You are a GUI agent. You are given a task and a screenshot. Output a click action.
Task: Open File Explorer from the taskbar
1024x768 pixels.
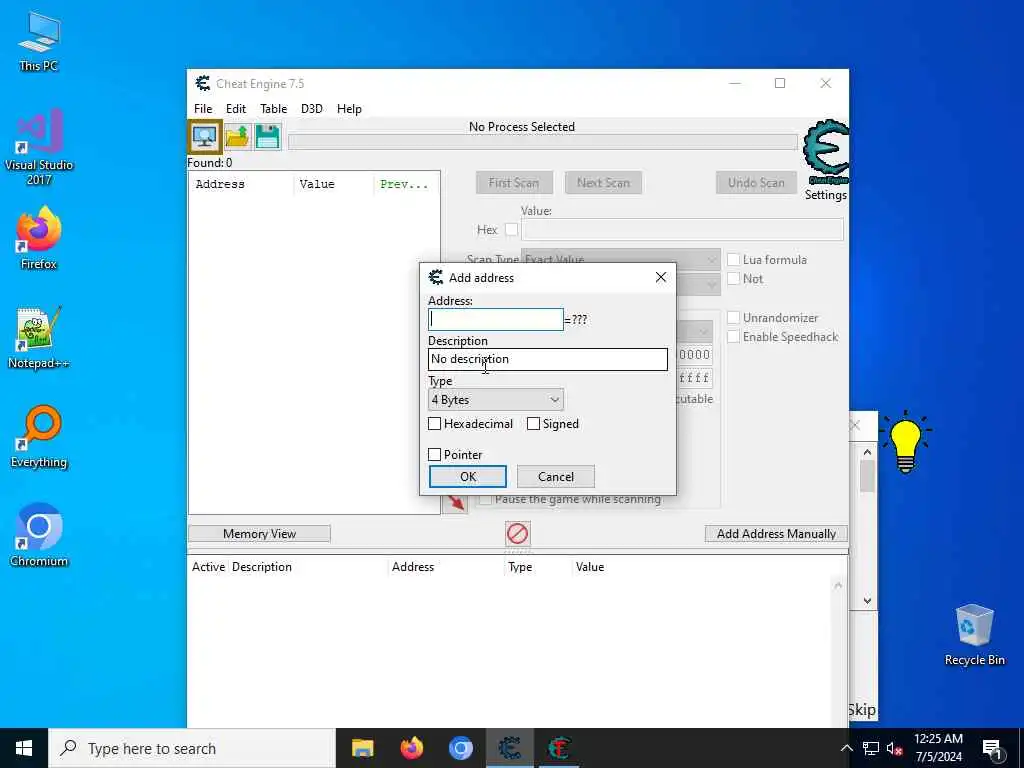point(362,748)
